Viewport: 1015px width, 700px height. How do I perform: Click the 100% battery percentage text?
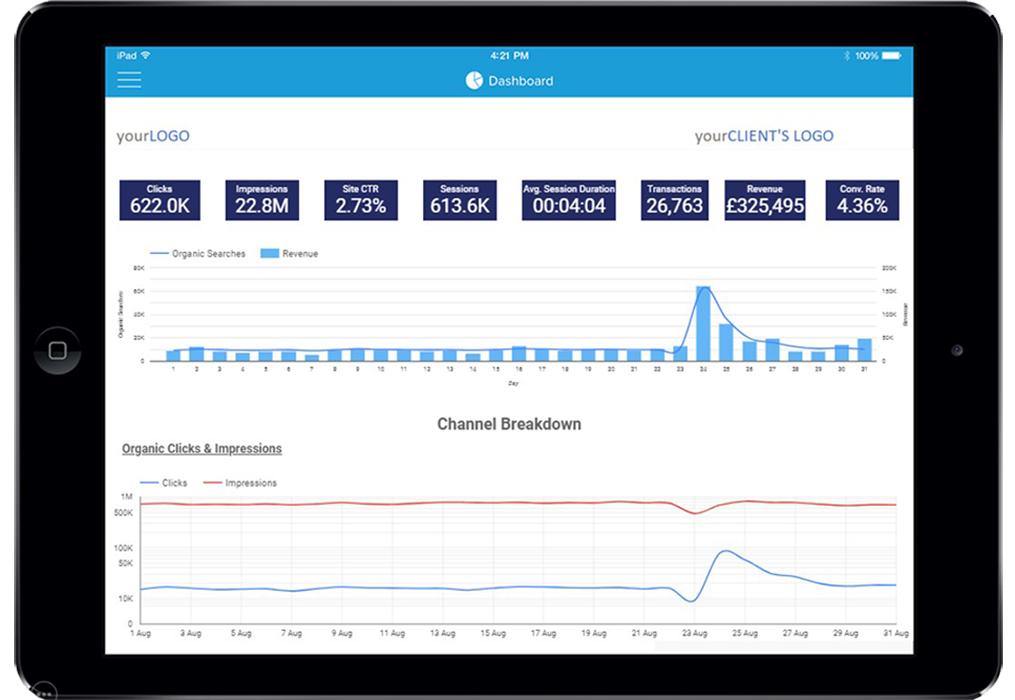click(867, 56)
